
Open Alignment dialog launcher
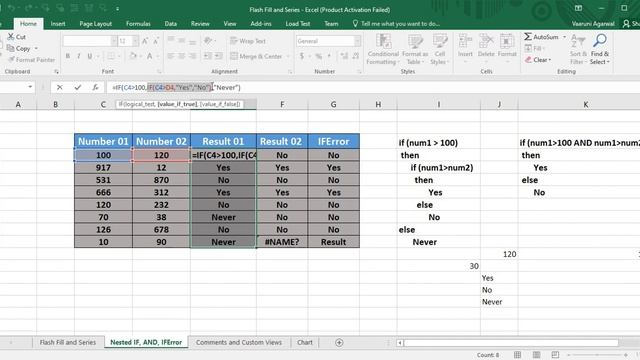point(290,72)
